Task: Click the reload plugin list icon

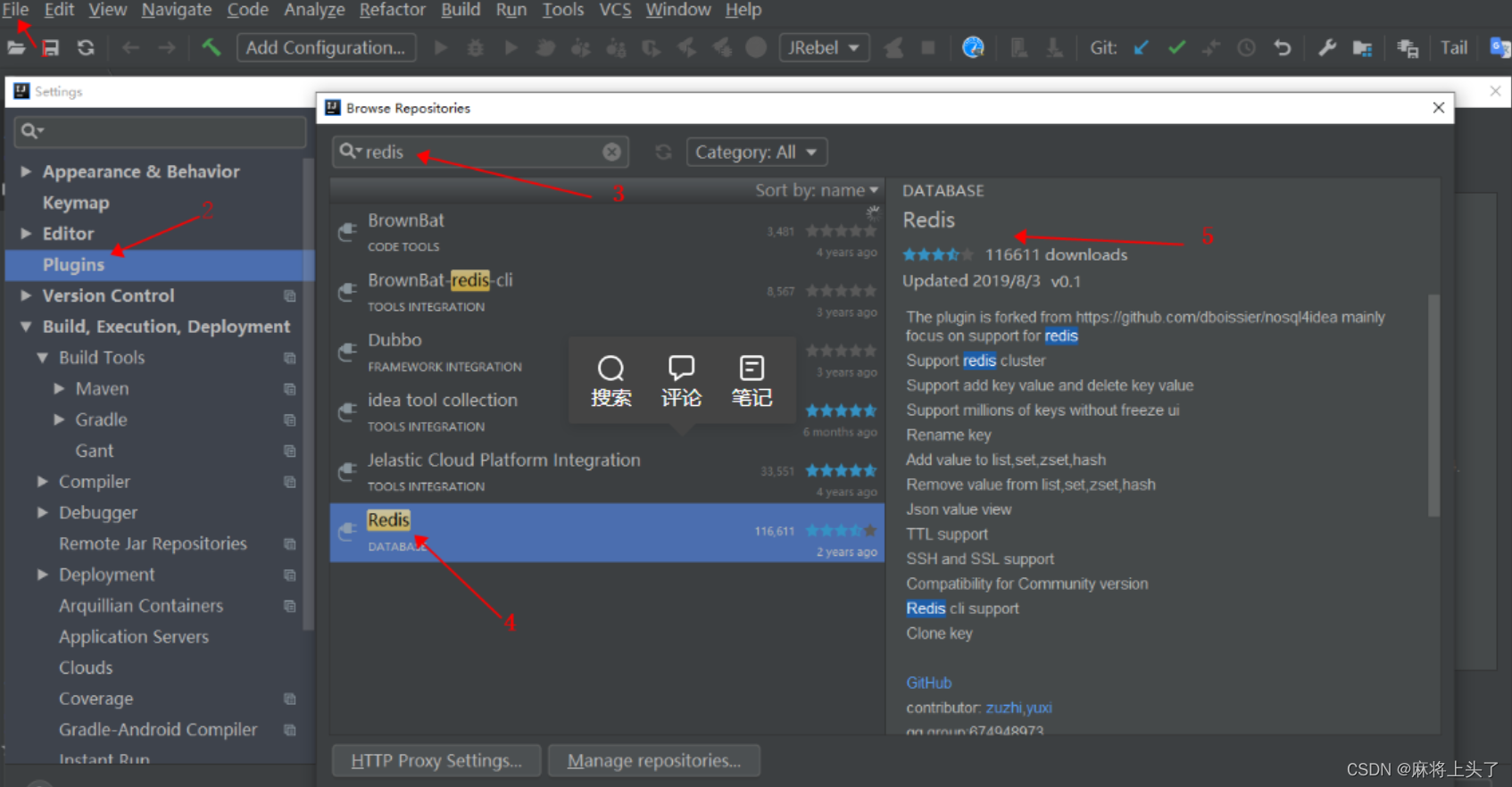Action: (x=663, y=152)
